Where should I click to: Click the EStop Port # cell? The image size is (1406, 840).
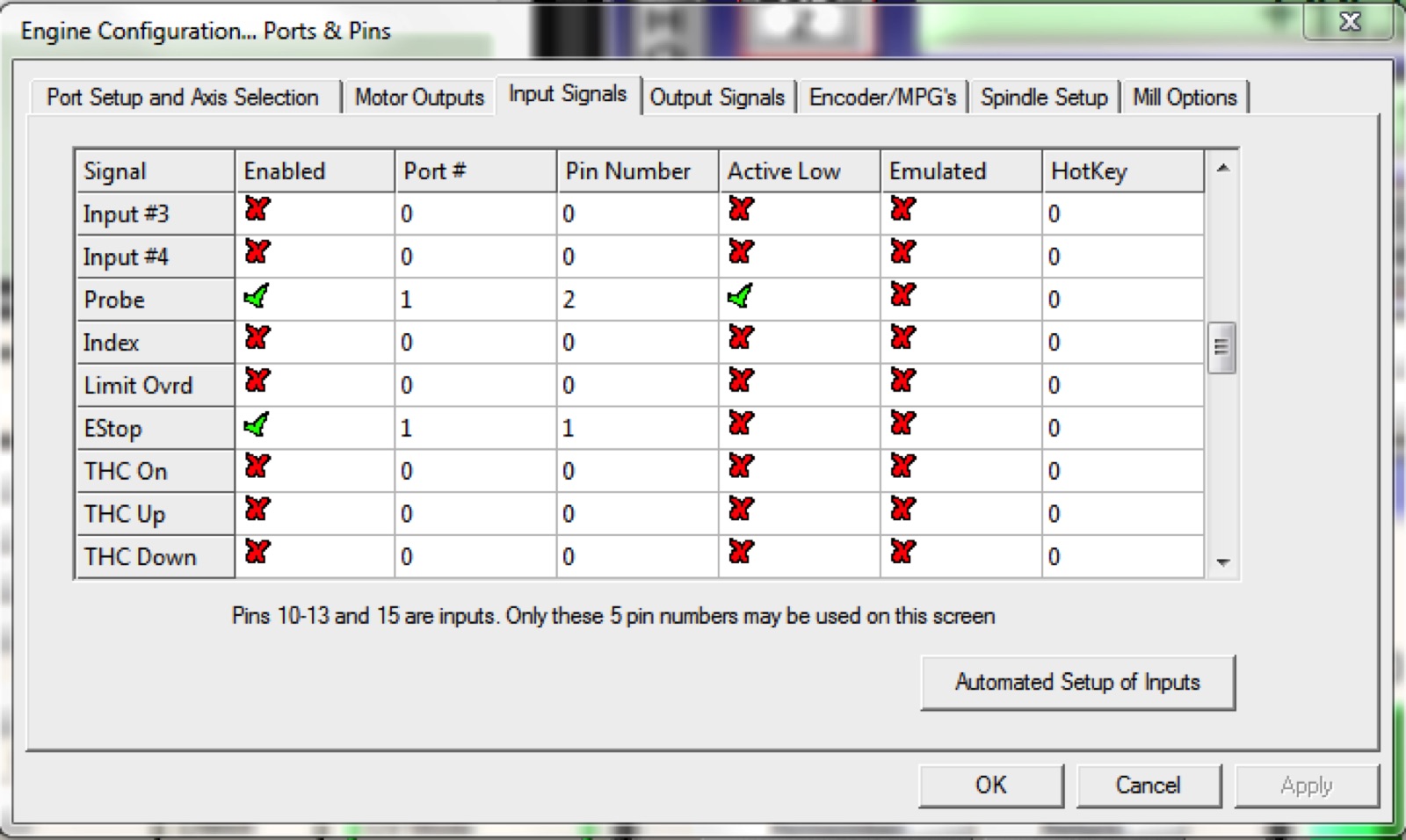(x=475, y=428)
